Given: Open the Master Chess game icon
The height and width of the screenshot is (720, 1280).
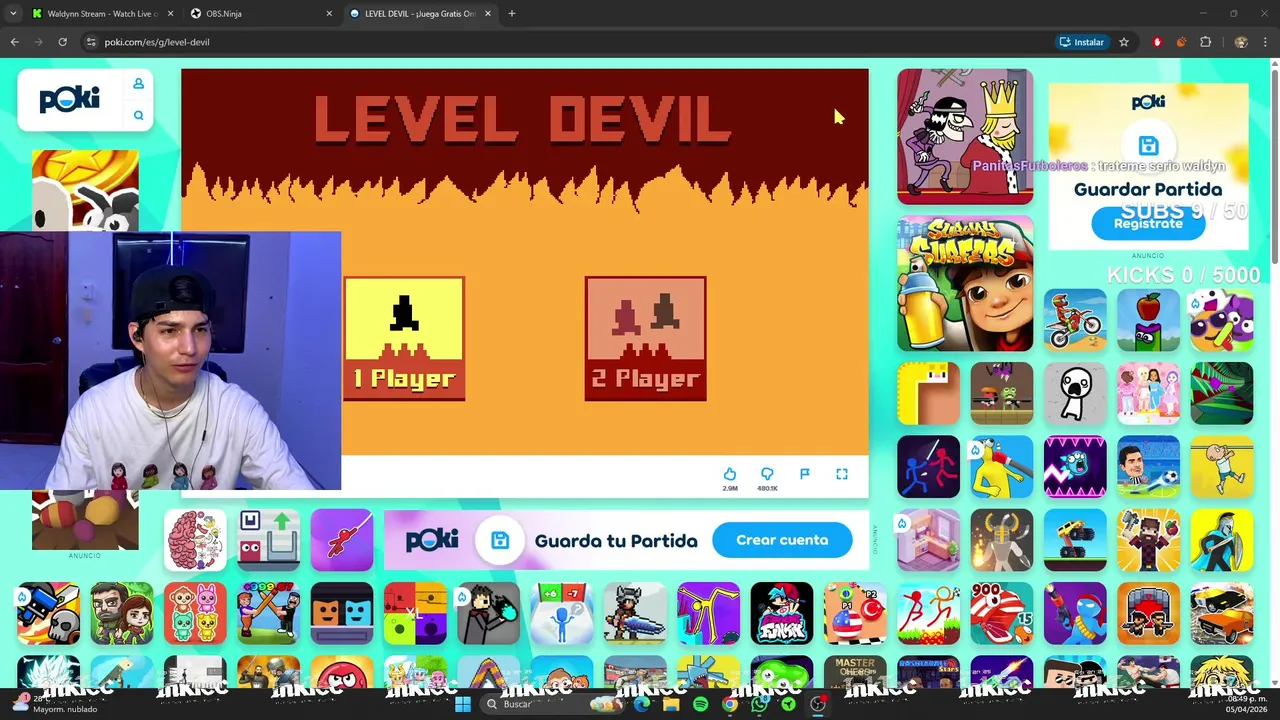Looking at the screenshot, I should pos(855,672).
